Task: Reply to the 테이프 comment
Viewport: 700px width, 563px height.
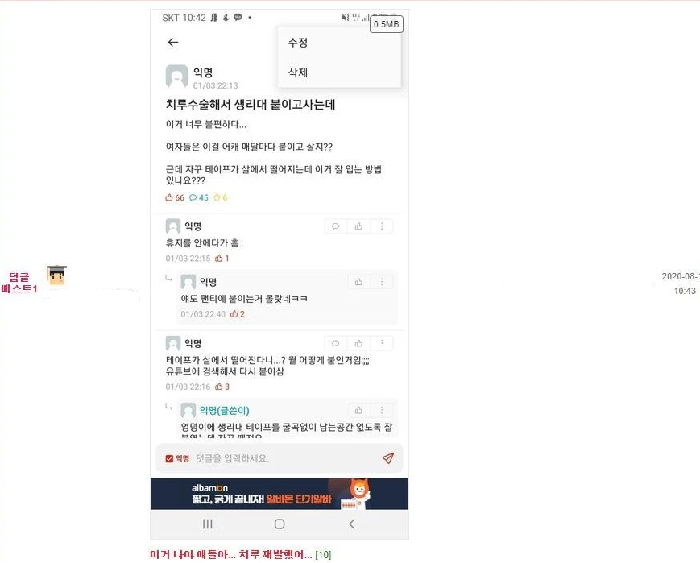Action: coord(336,343)
